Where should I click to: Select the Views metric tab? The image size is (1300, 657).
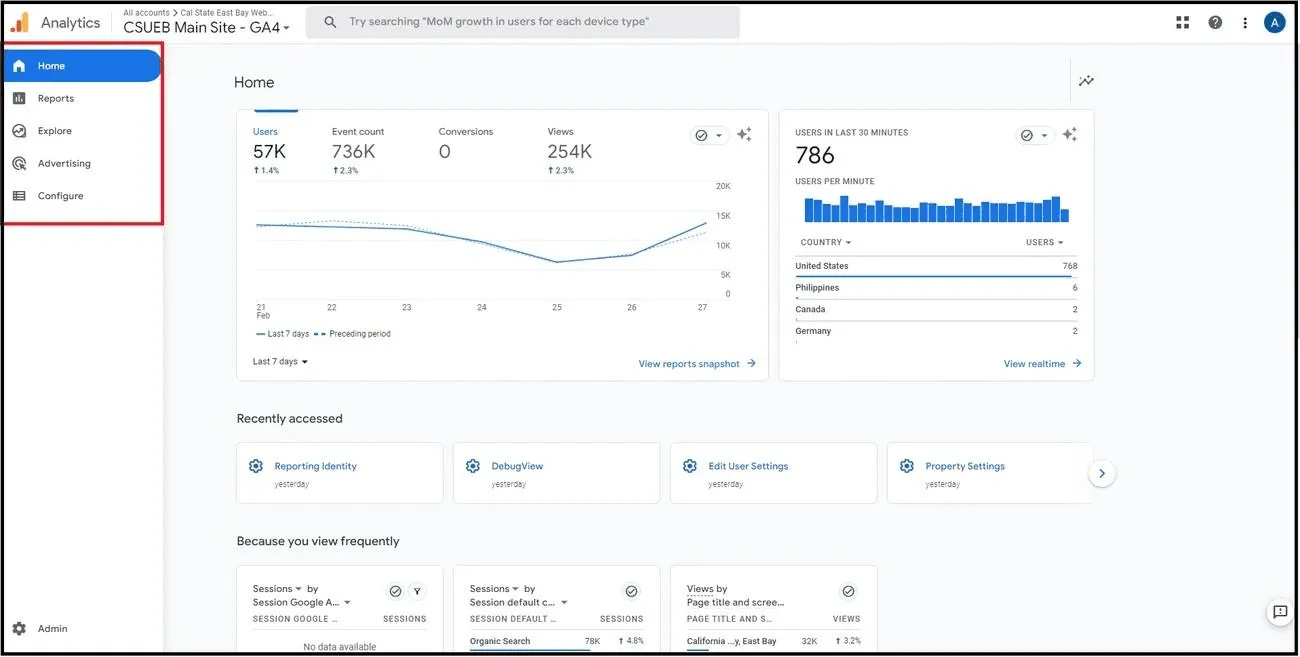(x=570, y=151)
